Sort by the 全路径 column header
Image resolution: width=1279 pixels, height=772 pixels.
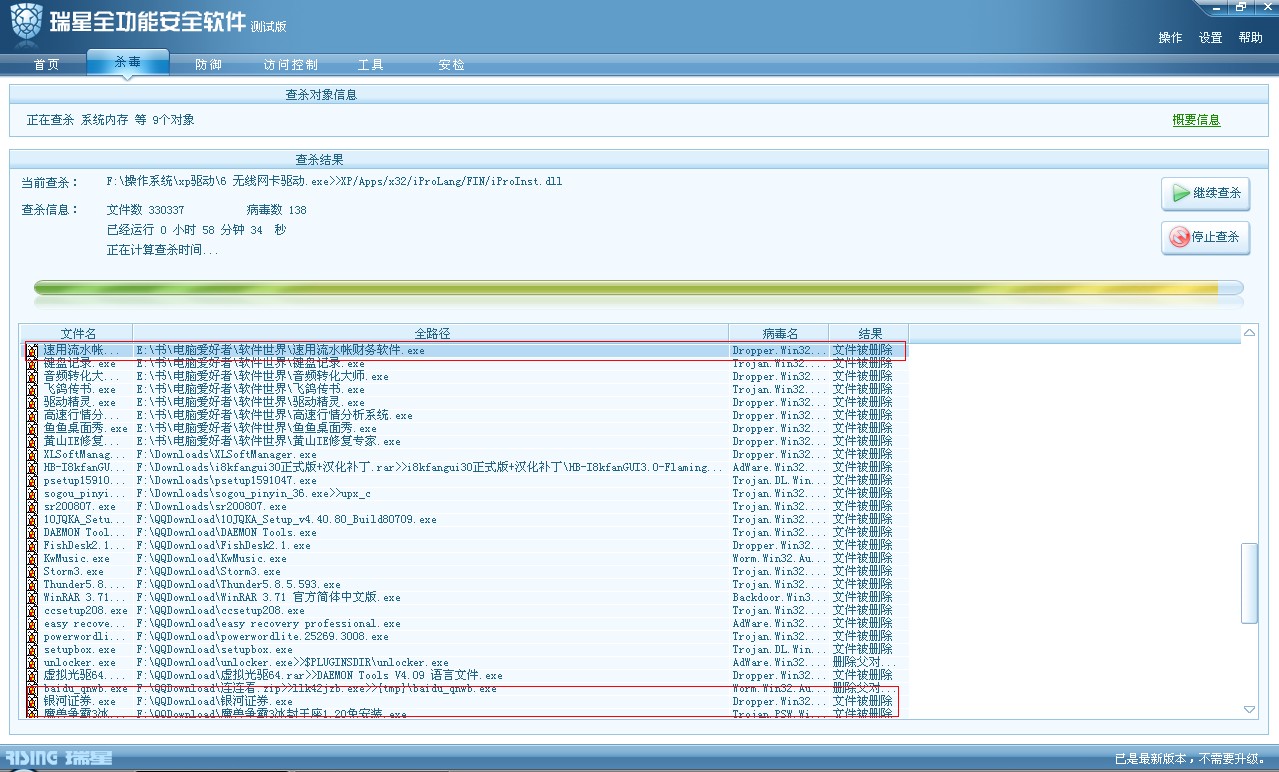[432, 333]
